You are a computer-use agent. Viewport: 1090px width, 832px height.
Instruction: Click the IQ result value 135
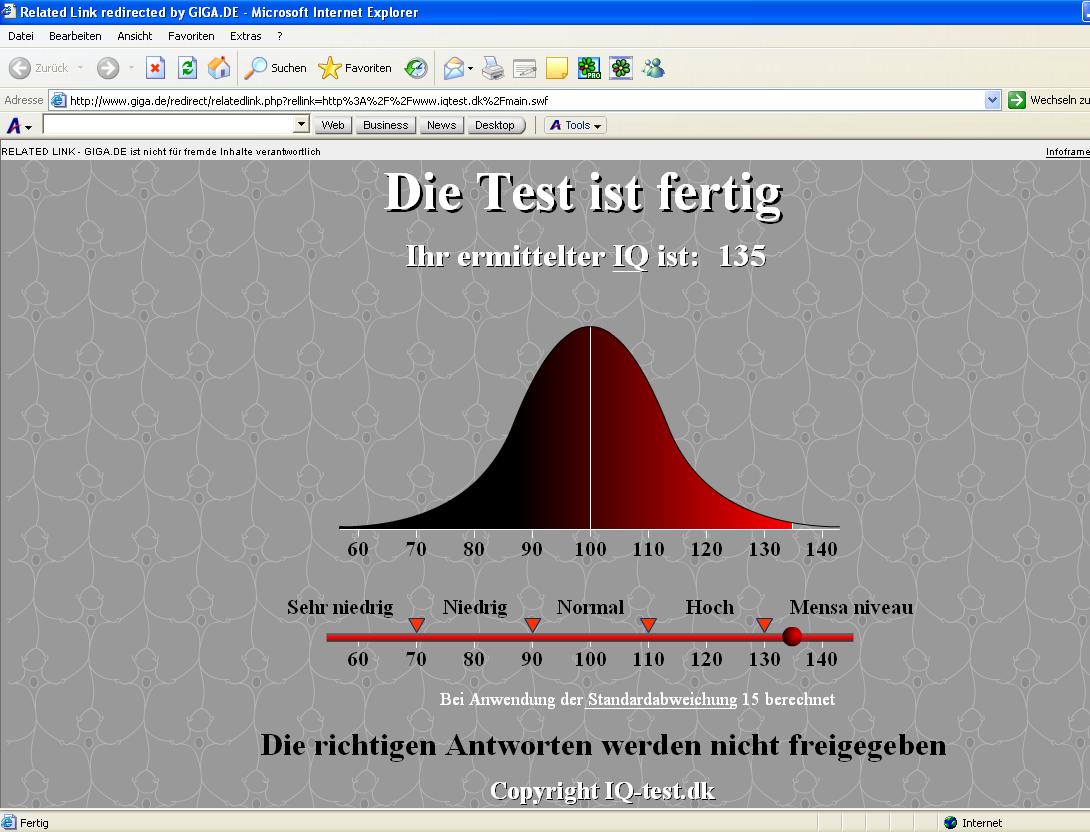coord(742,256)
